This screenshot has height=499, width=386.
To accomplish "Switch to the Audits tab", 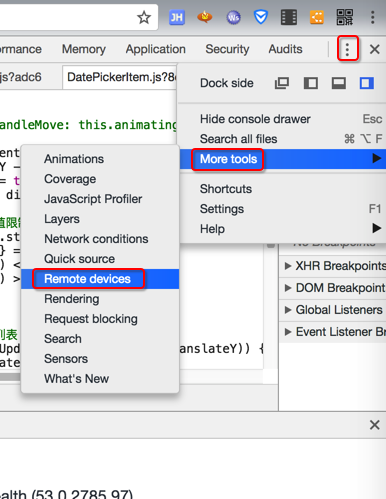I will (286, 49).
